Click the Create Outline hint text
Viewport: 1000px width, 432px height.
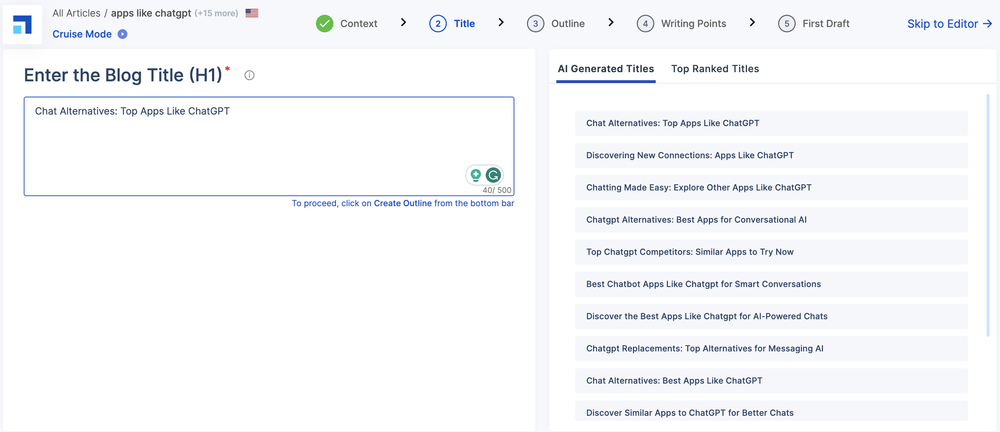(402, 204)
